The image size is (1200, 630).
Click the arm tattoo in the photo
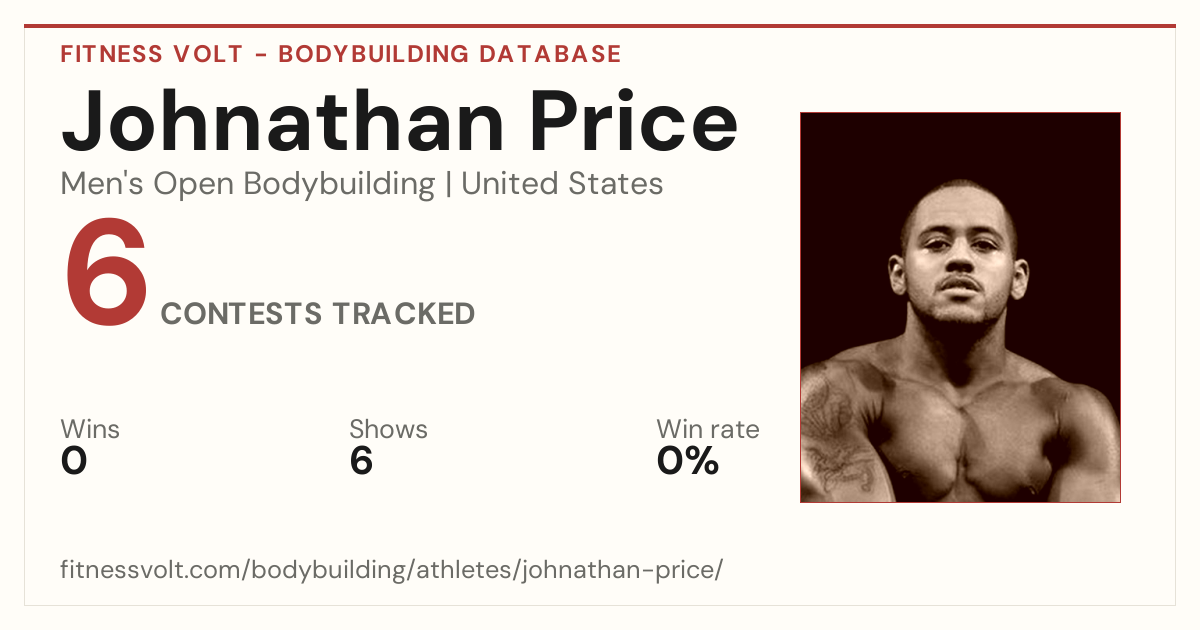click(x=833, y=430)
